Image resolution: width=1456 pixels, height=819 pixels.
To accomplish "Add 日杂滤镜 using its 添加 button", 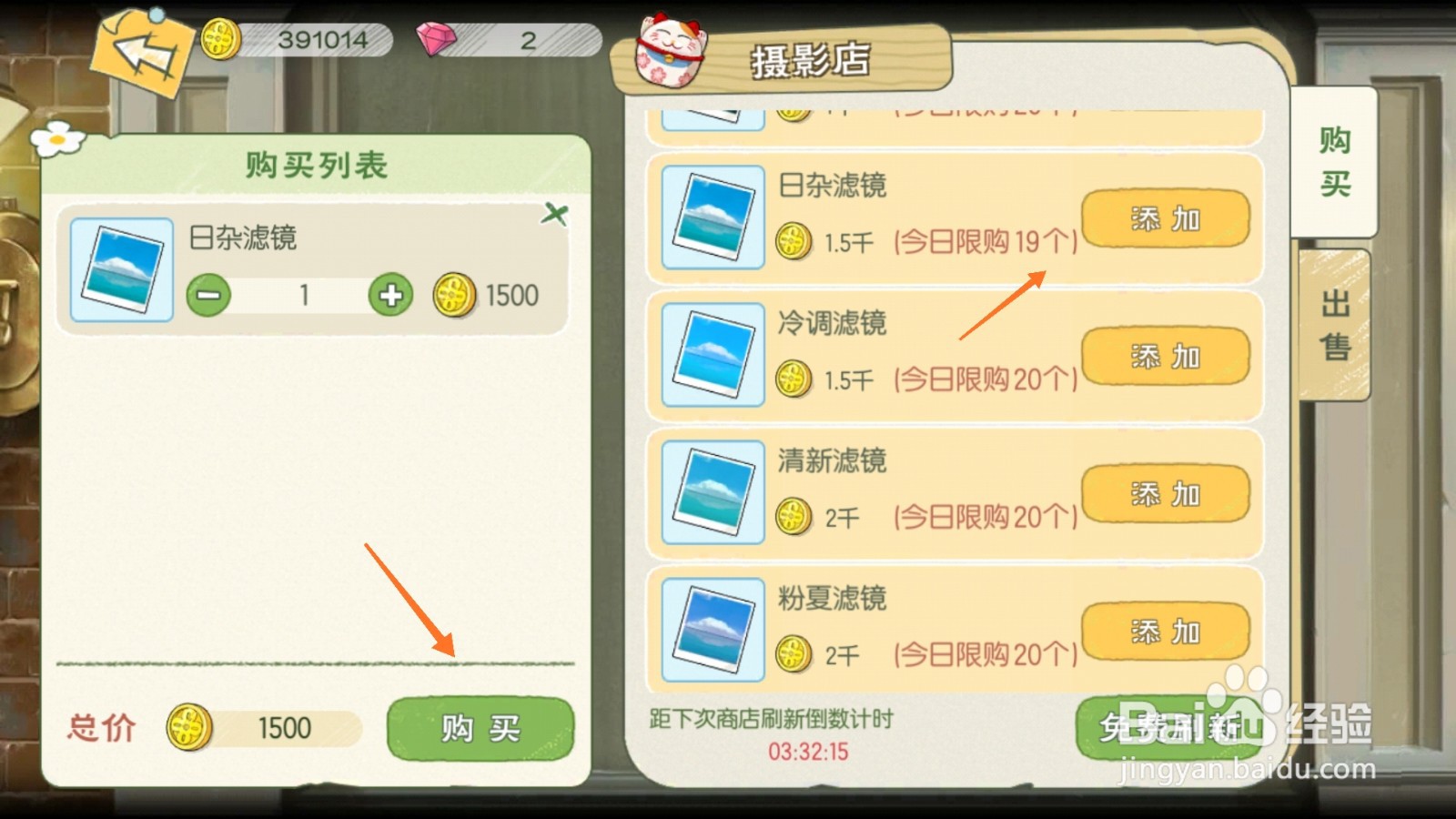I will tap(1166, 219).
